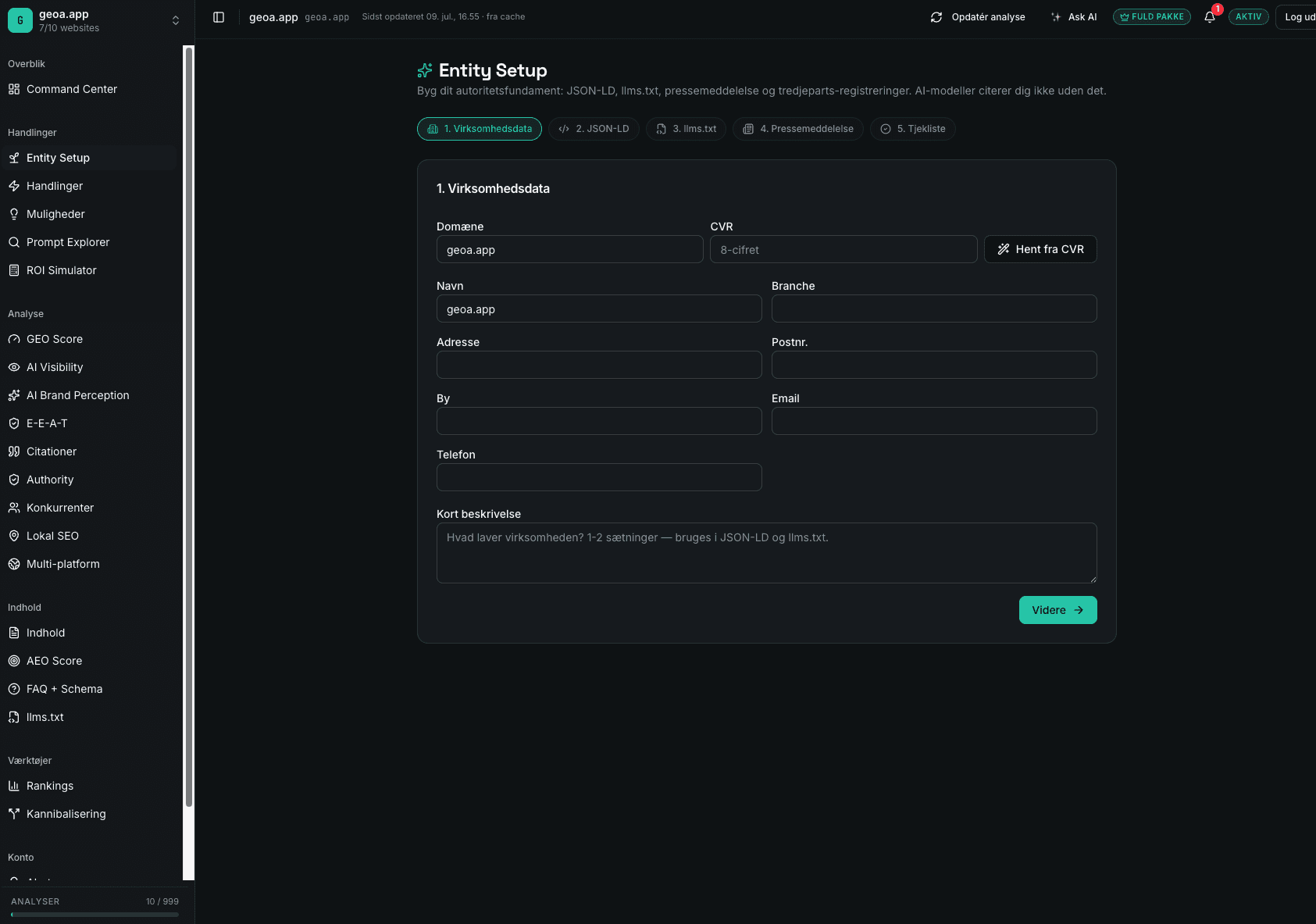This screenshot has width=1316, height=924.
Task: Open the 4. Pressemeddelelse step
Action: pyautogui.click(x=798, y=129)
